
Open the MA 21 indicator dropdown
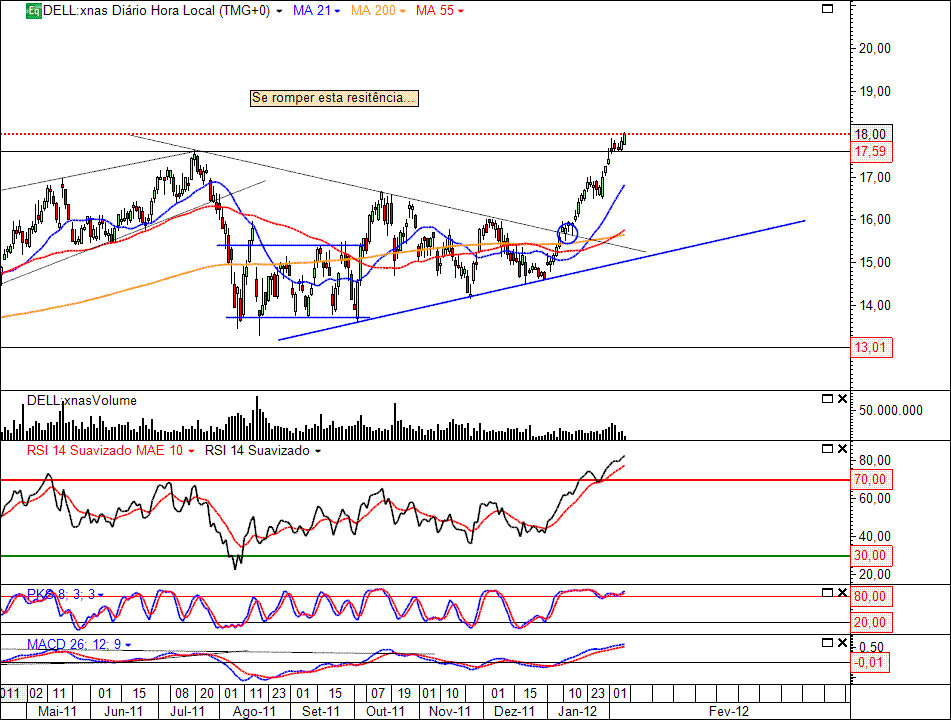337,12
